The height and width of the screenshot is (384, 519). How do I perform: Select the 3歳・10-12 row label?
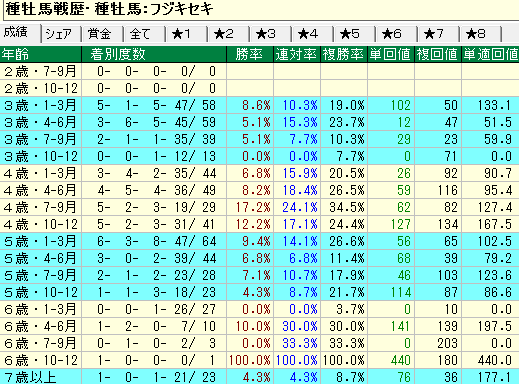[41, 156]
